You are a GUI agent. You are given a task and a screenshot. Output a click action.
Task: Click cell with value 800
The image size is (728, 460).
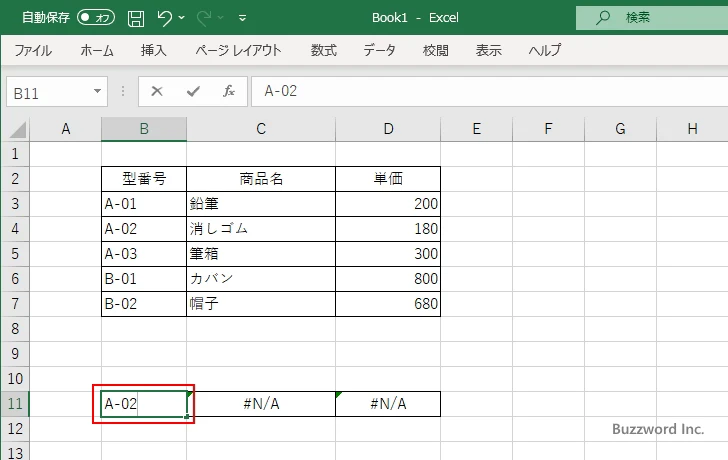pyautogui.click(x=388, y=279)
